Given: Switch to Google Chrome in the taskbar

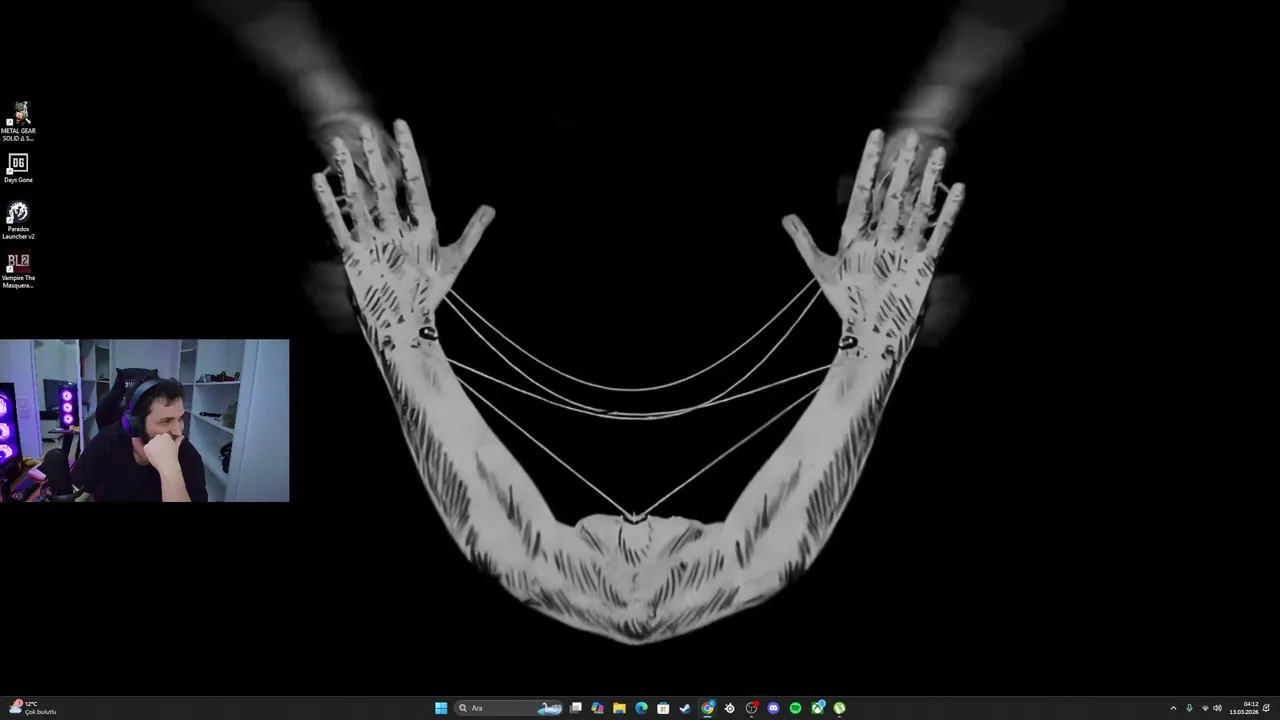Looking at the screenshot, I should [708, 708].
